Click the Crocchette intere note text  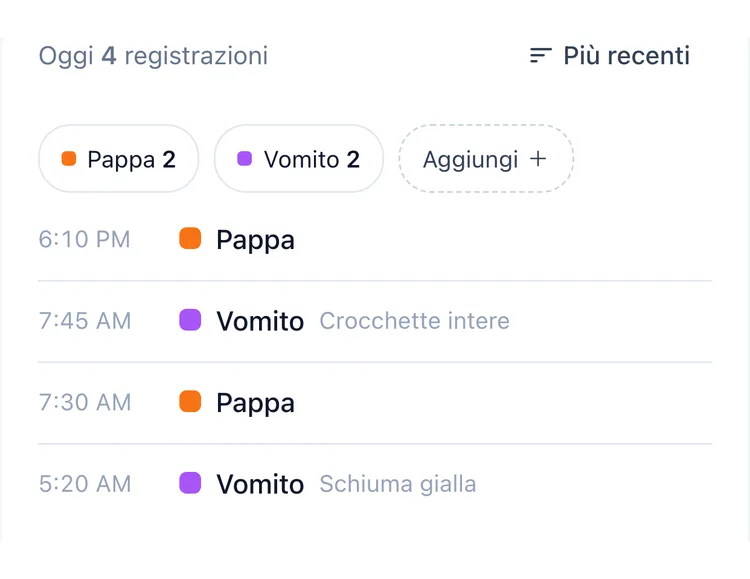[414, 321]
